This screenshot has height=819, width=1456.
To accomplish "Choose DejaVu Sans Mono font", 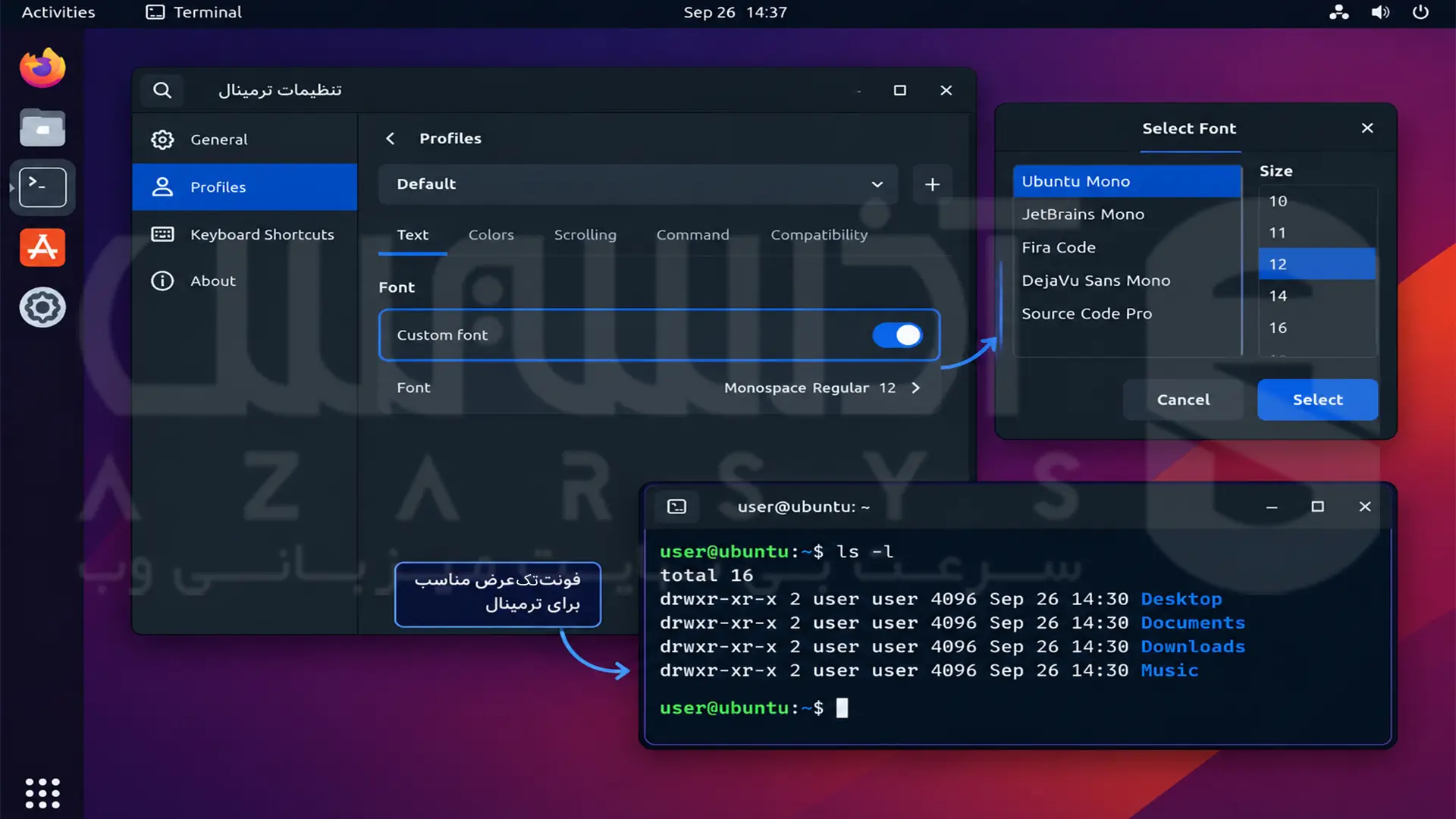I will (x=1127, y=281).
